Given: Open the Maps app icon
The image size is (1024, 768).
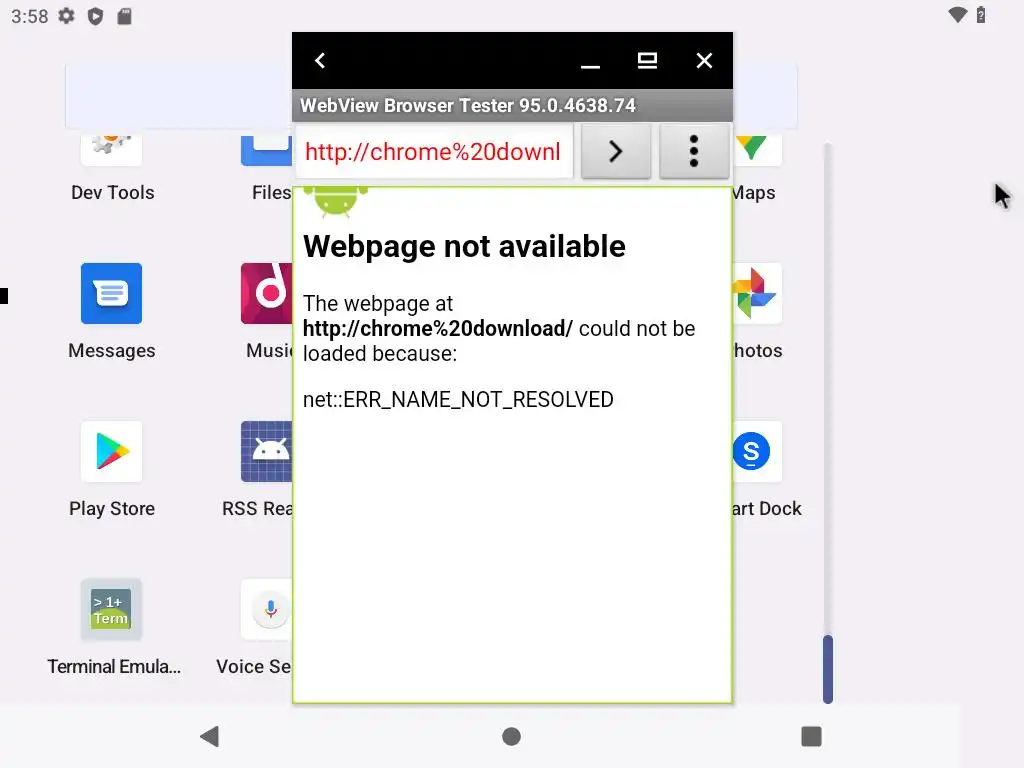Looking at the screenshot, I should tap(756, 150).
